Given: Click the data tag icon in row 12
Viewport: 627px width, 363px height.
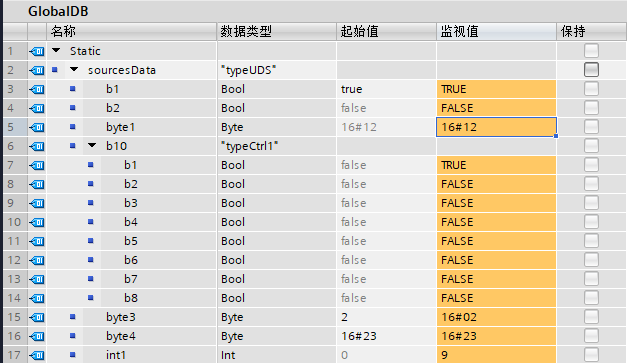Looking at the screenshot, I should click(x=37, y=260).
